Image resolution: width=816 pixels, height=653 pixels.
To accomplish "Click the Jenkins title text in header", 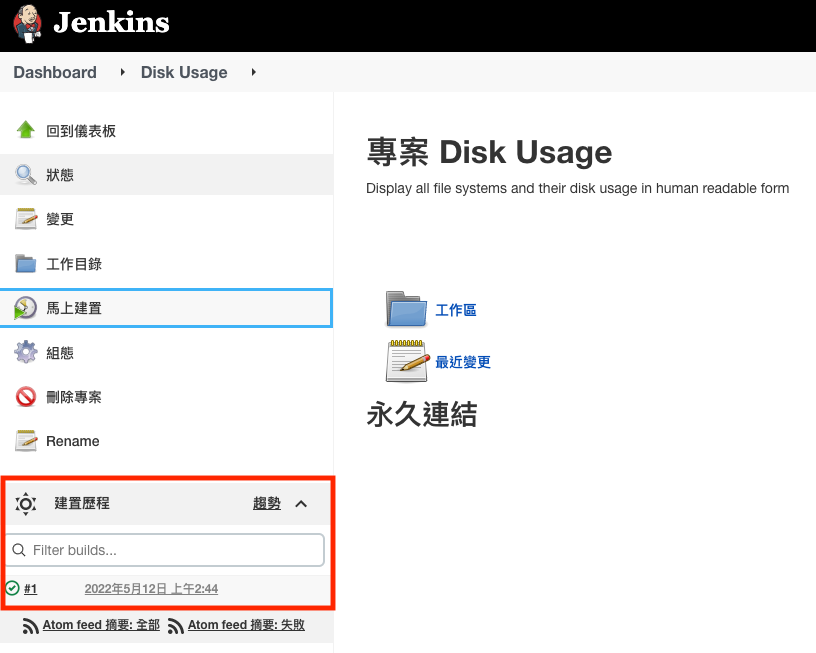I will [x=111, y=22].
